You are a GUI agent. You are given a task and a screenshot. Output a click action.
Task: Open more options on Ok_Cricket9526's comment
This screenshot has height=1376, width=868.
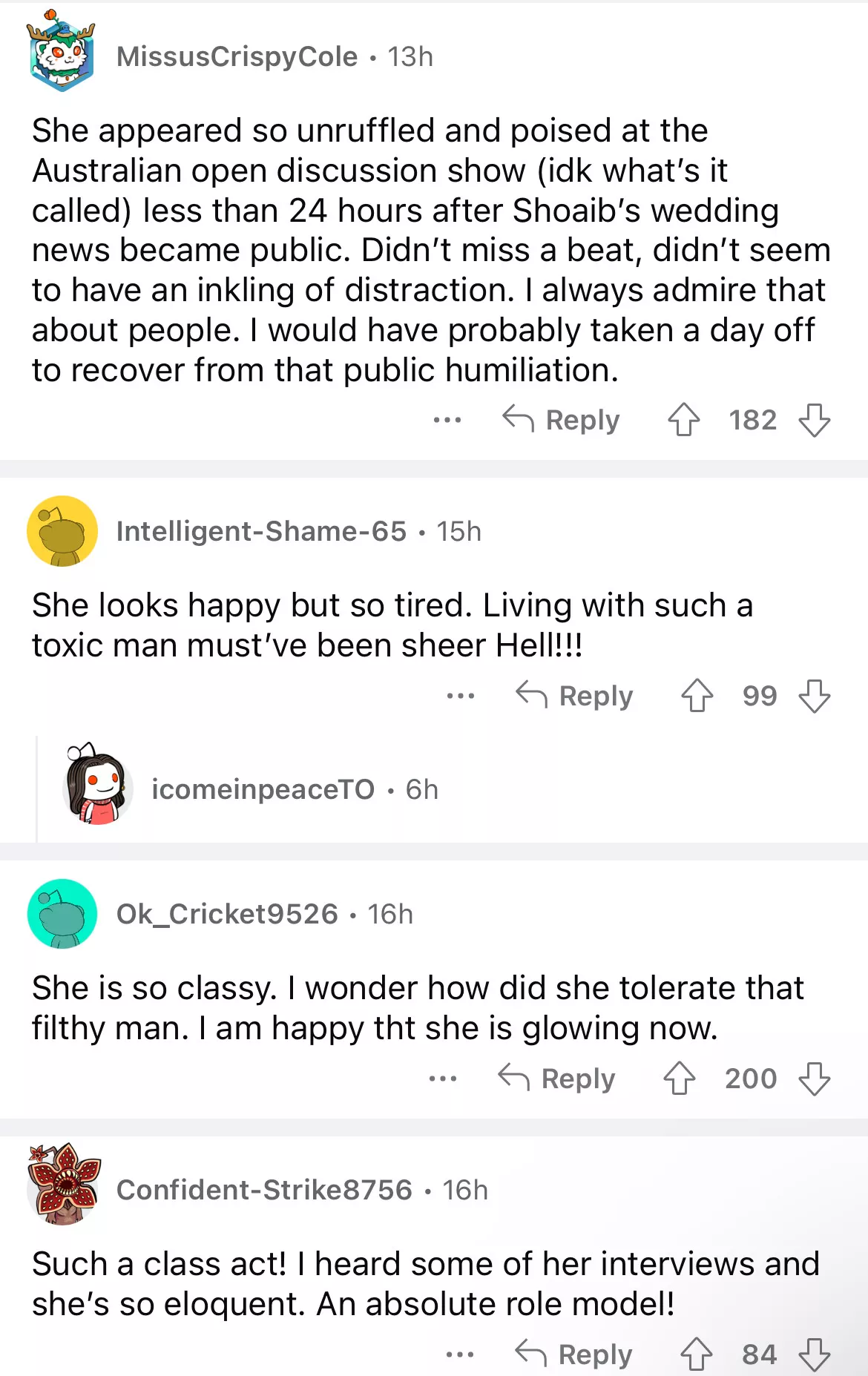[443, 1079]
